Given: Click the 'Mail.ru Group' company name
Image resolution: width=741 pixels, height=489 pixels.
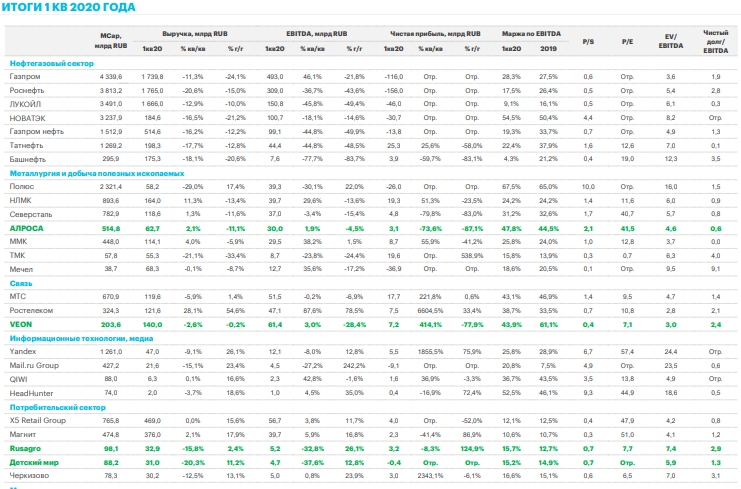Looking at the screenshot, I should click(x=32, y=367).
